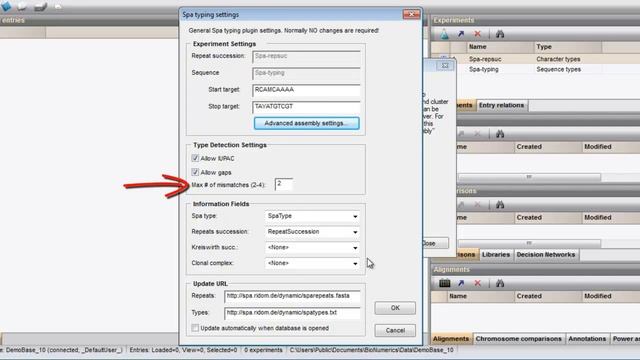The image size is (640, 360).
Task: Click status bar DemoBase_10 connection text
Action: tap(62, 350)
